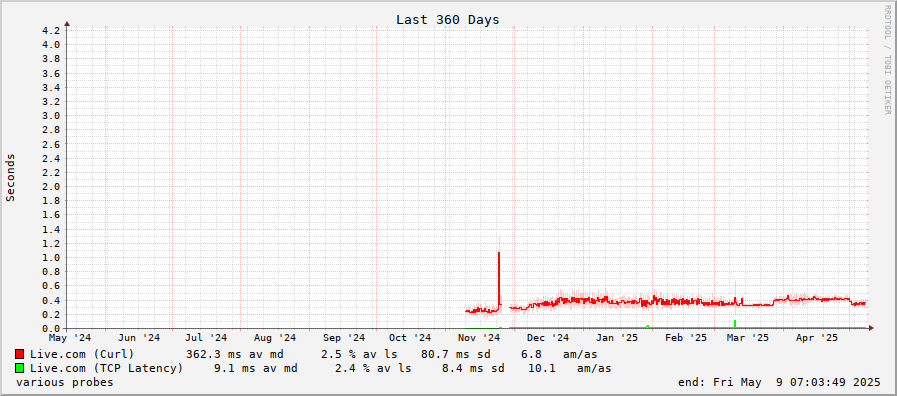The height and width of the screenshot is (396, 897).
Task: Click the tall red spike in November '24
Action: click(499, 279)
